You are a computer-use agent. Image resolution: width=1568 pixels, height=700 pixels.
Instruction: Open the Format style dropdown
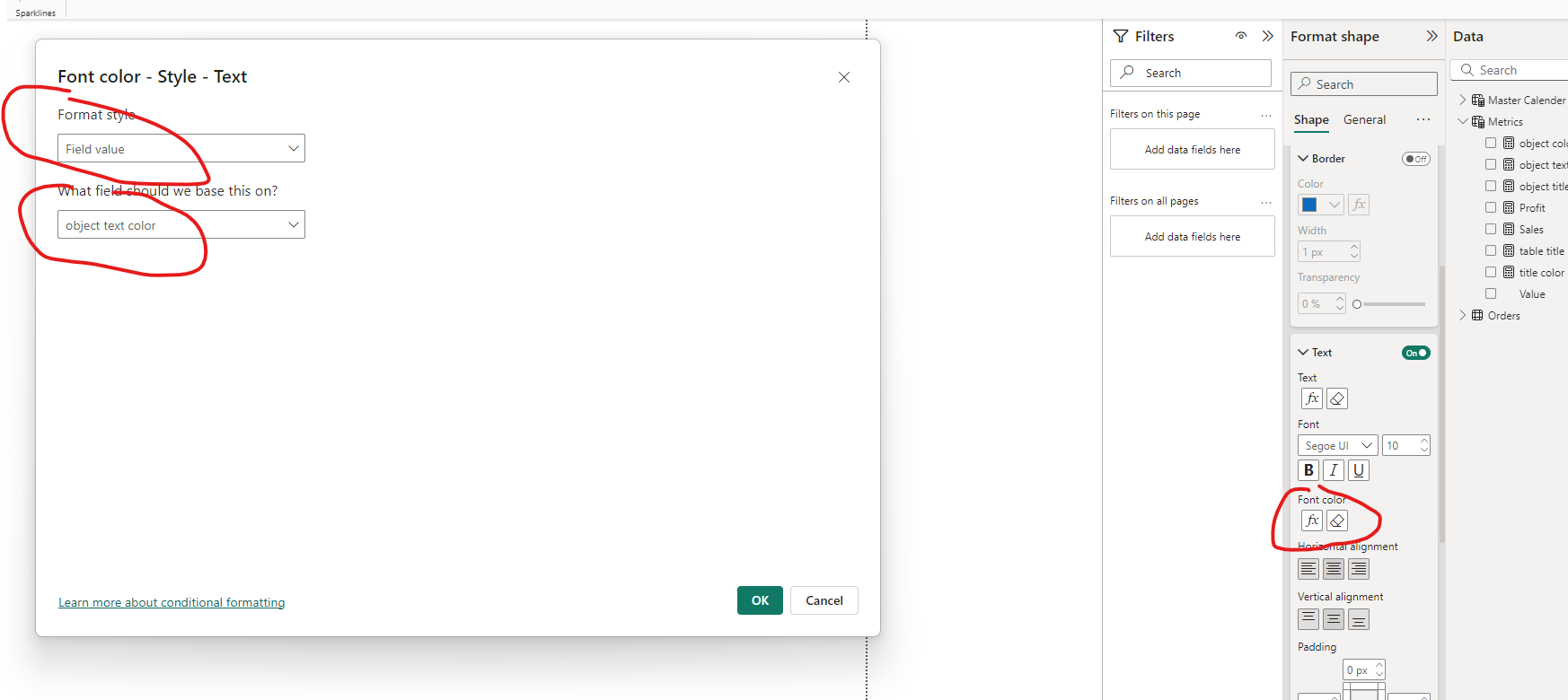pos(181,148)
